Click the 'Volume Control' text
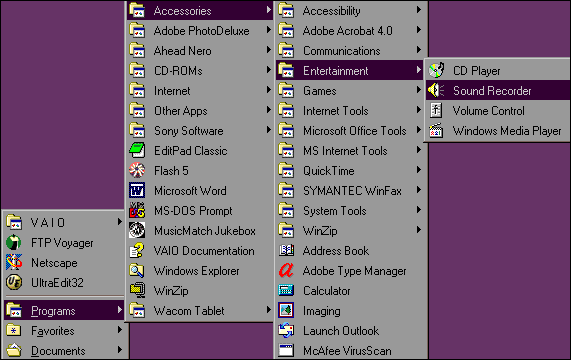 489,111
